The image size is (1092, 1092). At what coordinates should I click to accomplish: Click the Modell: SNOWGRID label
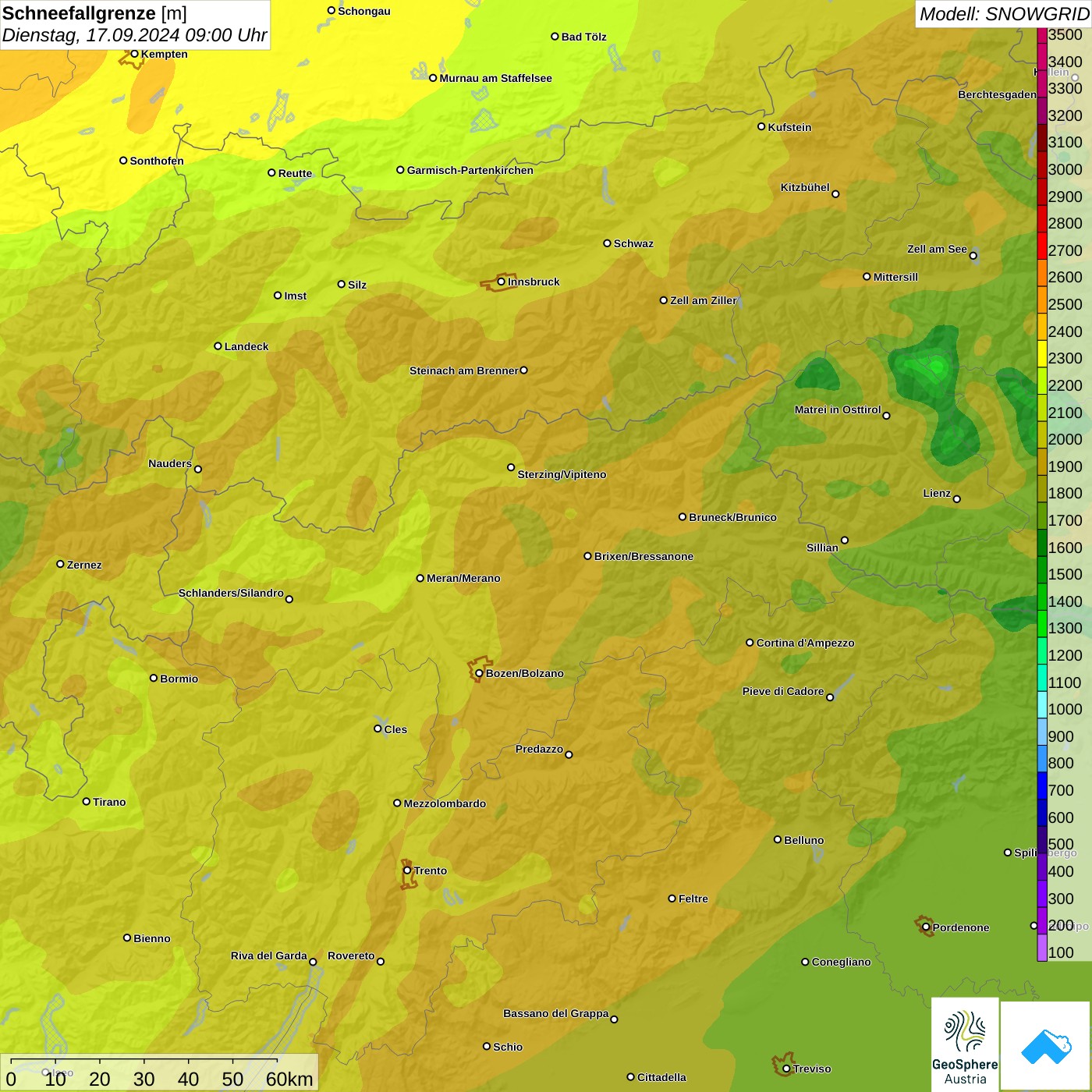point(1004,14)
